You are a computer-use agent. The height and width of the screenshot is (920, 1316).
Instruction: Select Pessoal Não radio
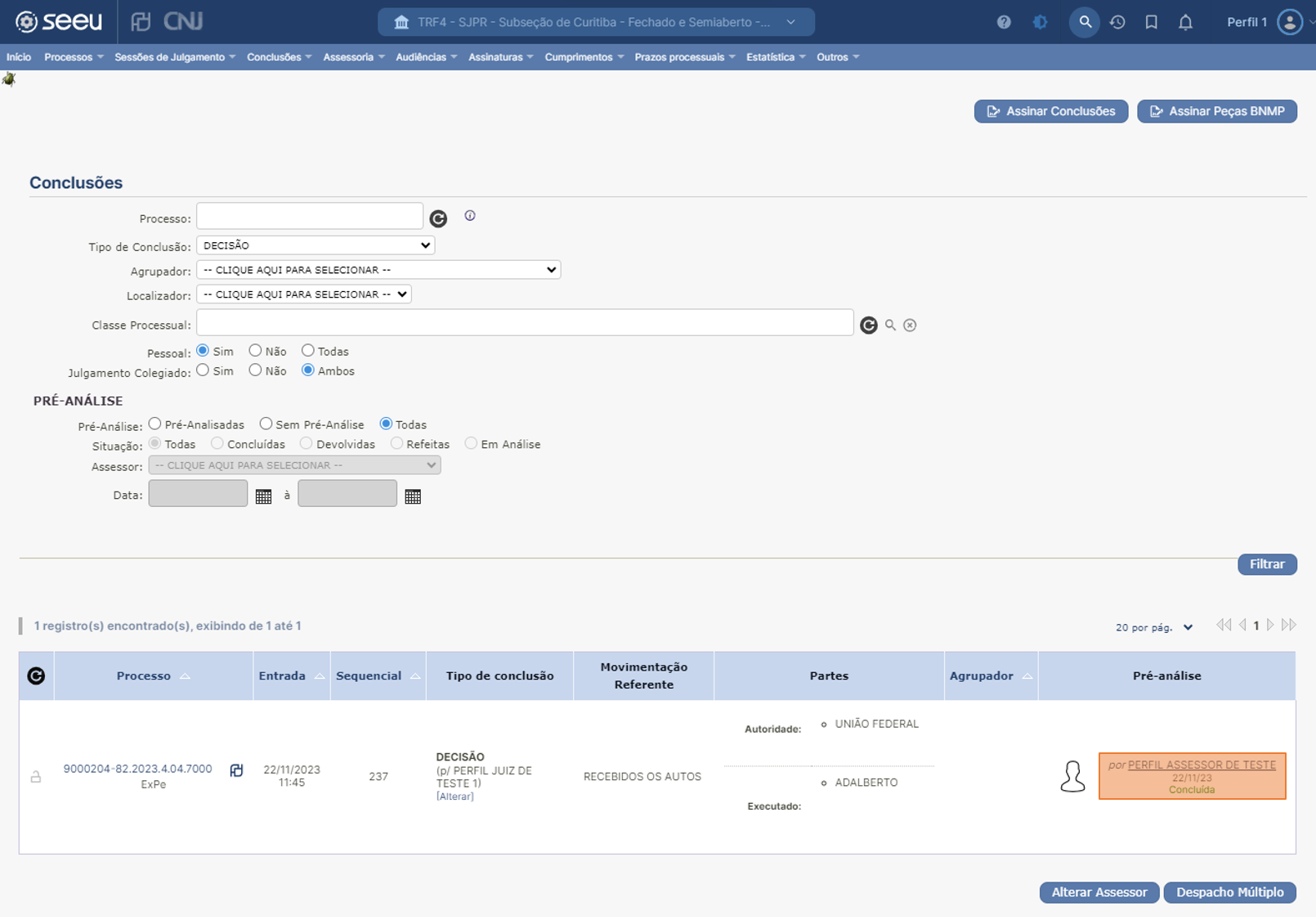255,350
